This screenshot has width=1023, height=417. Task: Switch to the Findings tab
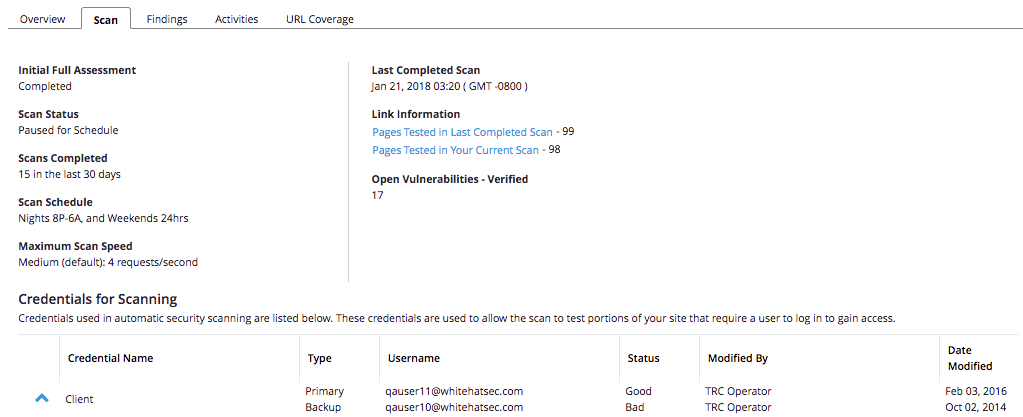tap(166, 19)
